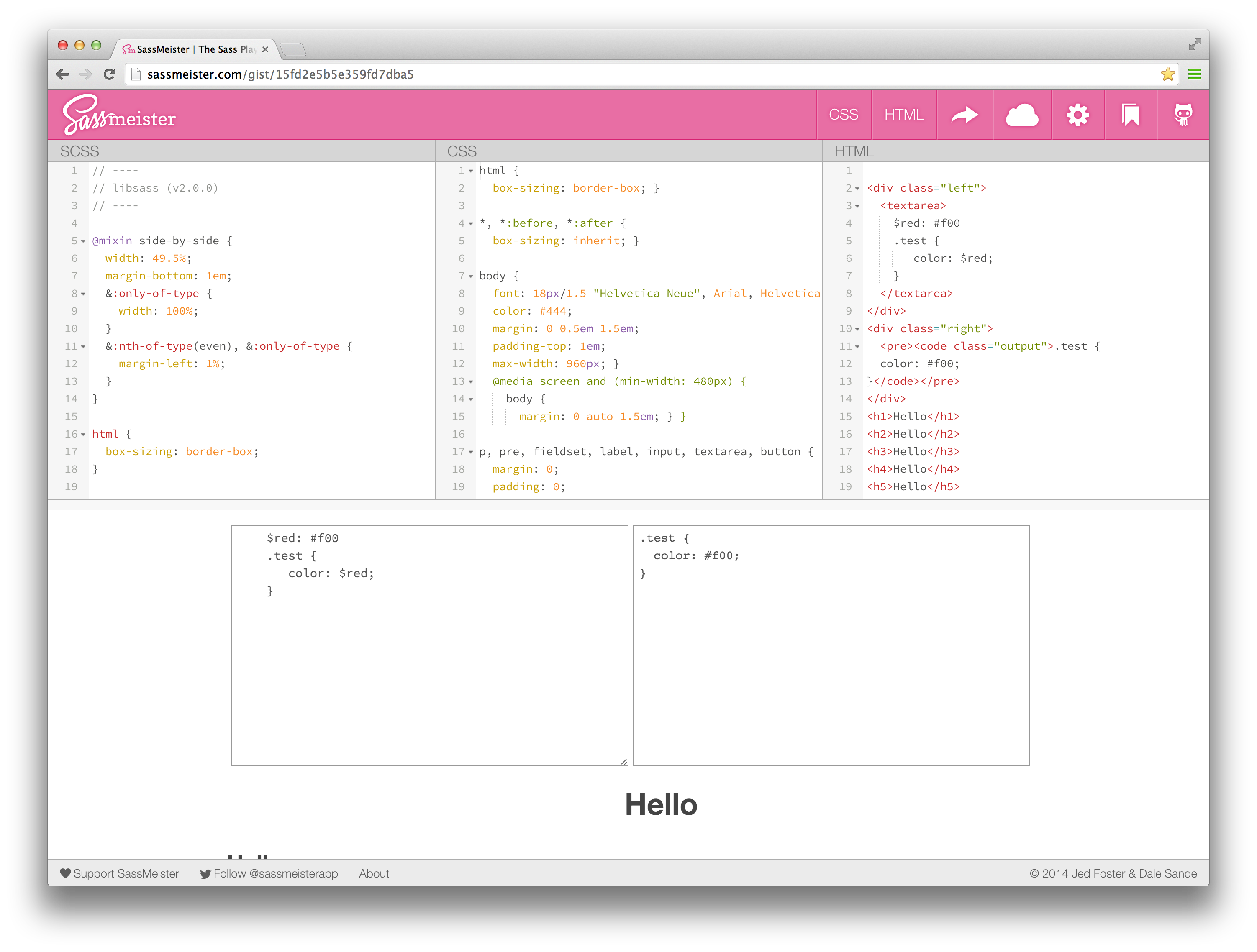Click the copyright Jed Foster & Dale Sande text

[x=1113, y=874]
